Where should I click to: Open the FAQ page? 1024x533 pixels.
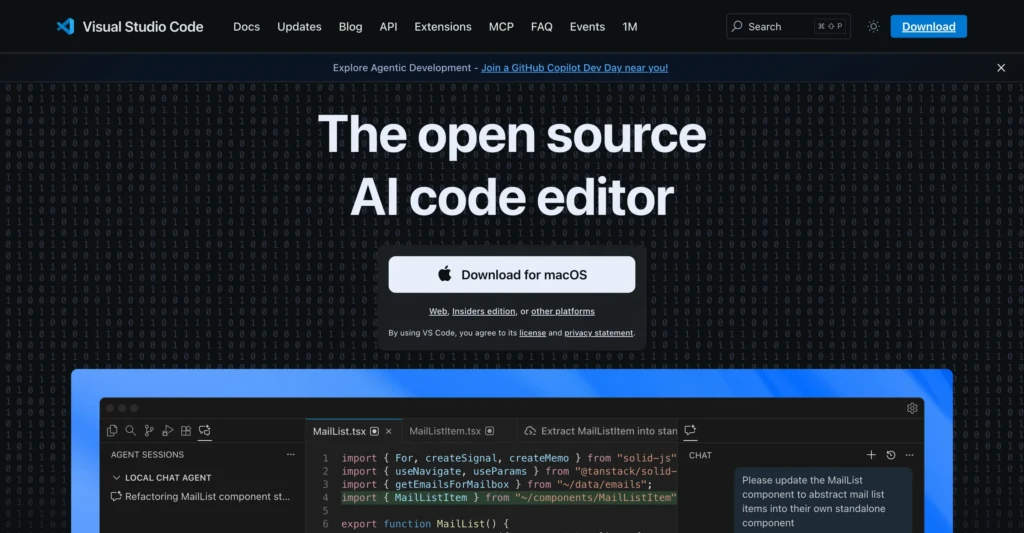[x=541, y=27]
